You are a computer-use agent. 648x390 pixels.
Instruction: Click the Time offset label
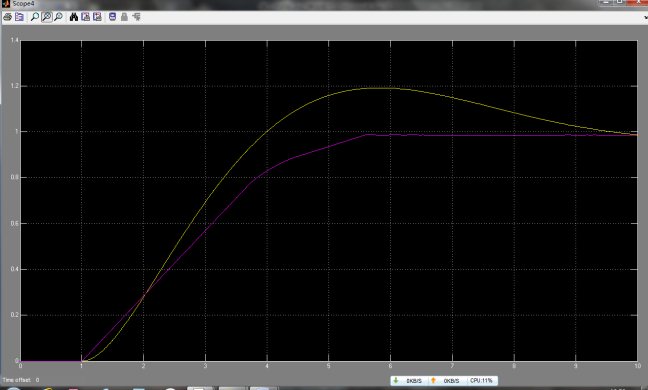pyautogui.click(x=17, y=380)
